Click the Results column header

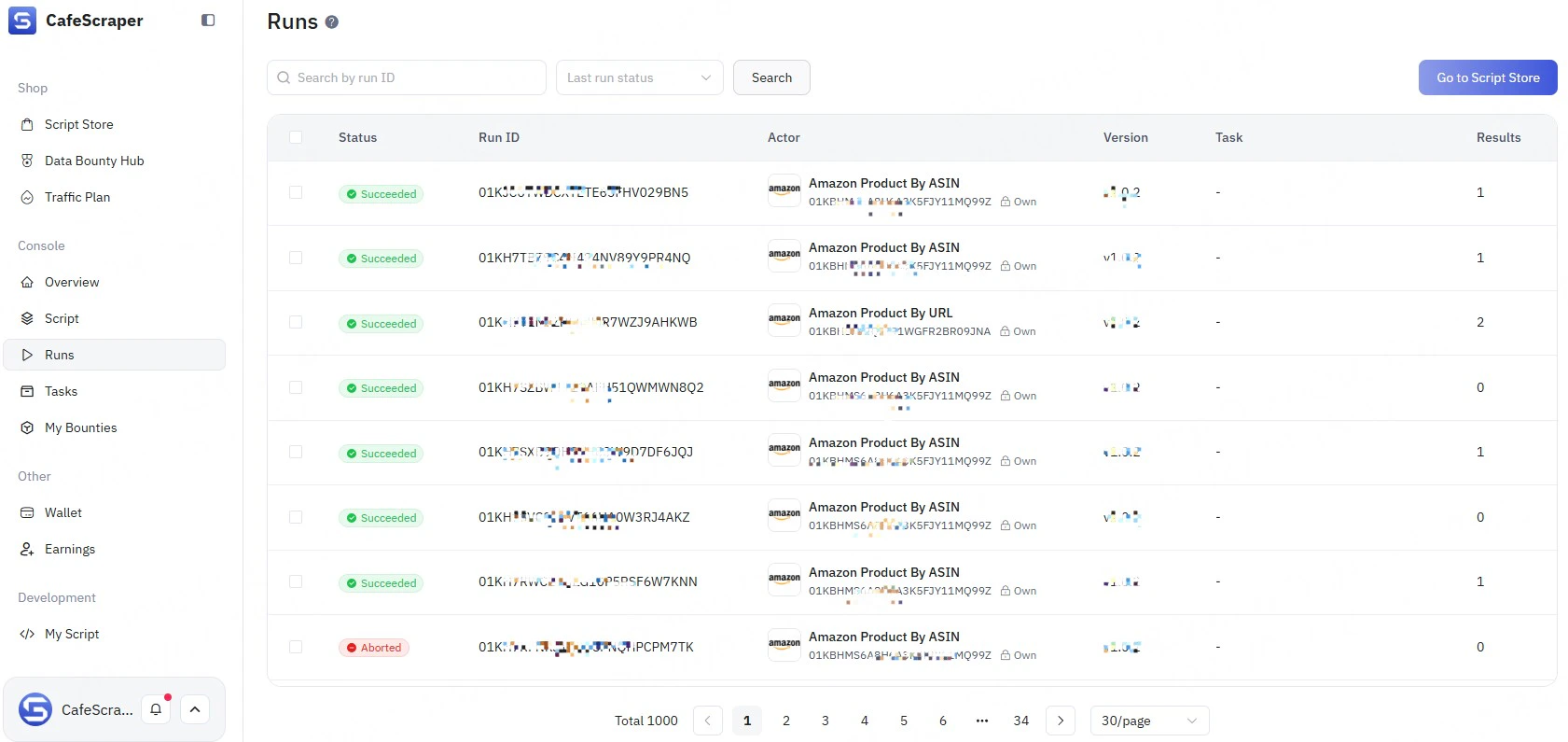coord(1498,137)
